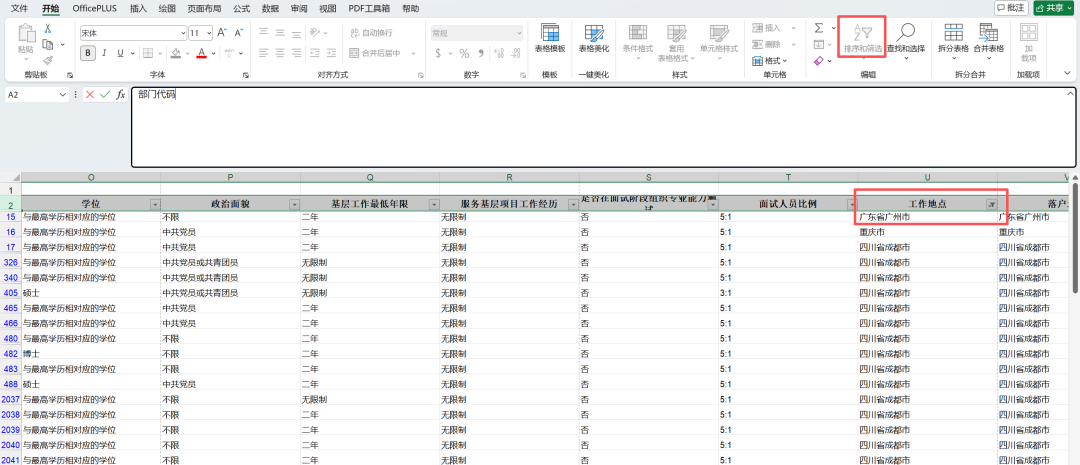Switch to the 数据 tab

pos(270,8)
